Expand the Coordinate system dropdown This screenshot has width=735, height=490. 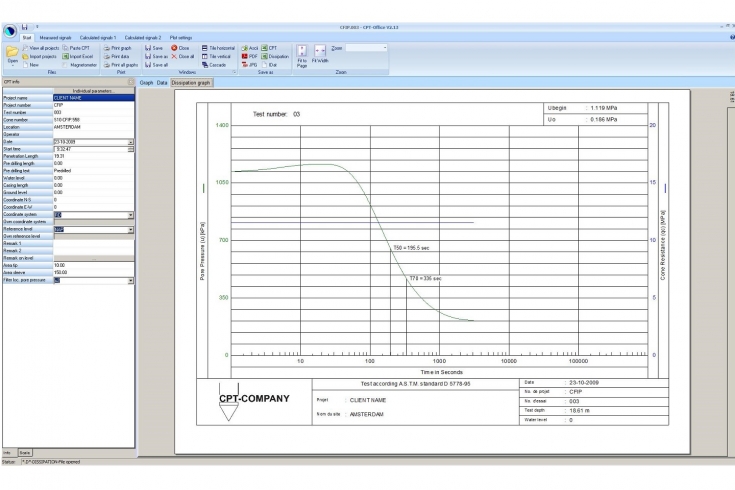130,213
